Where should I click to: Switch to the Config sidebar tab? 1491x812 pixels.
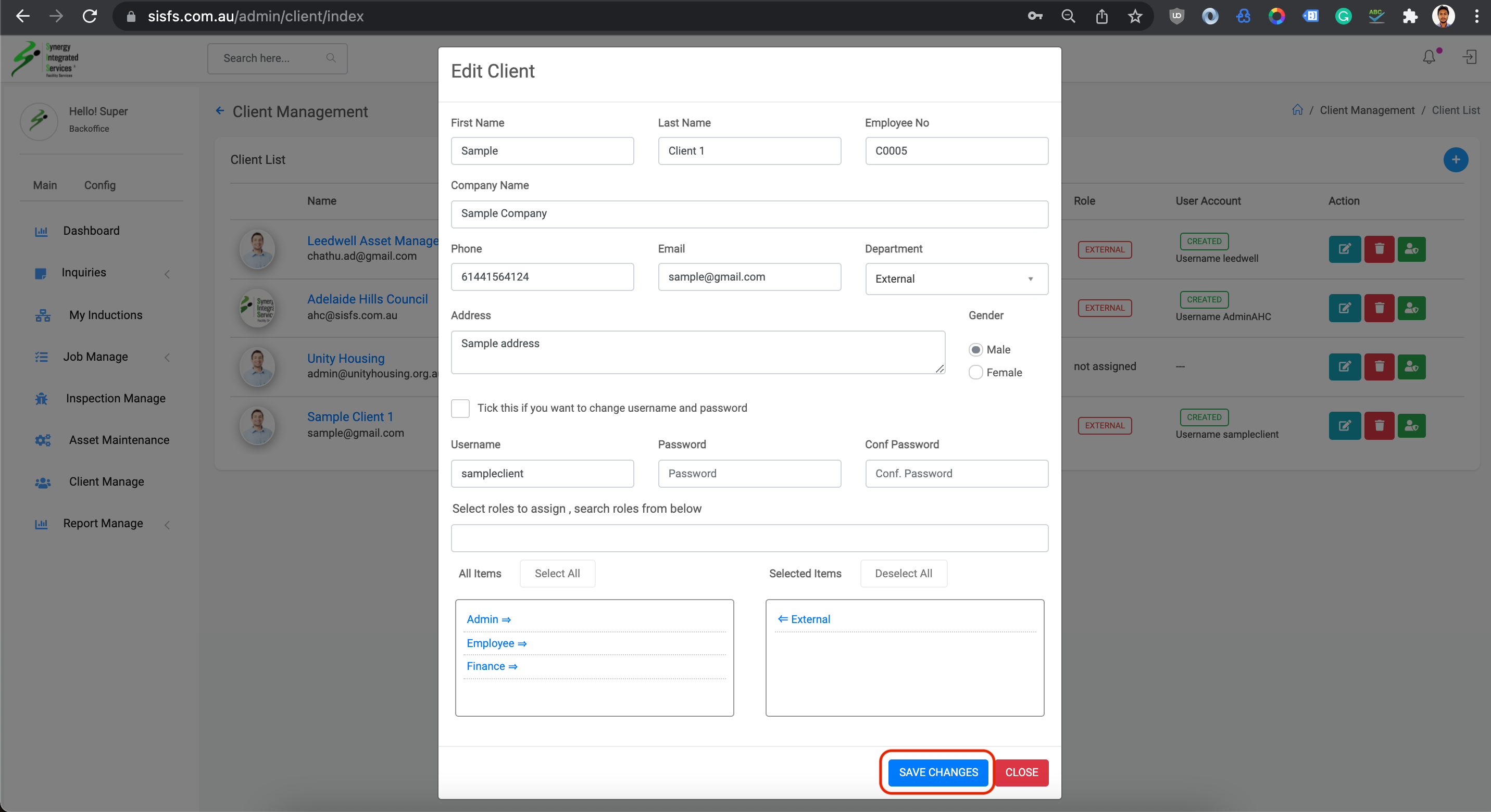(99, 185)
